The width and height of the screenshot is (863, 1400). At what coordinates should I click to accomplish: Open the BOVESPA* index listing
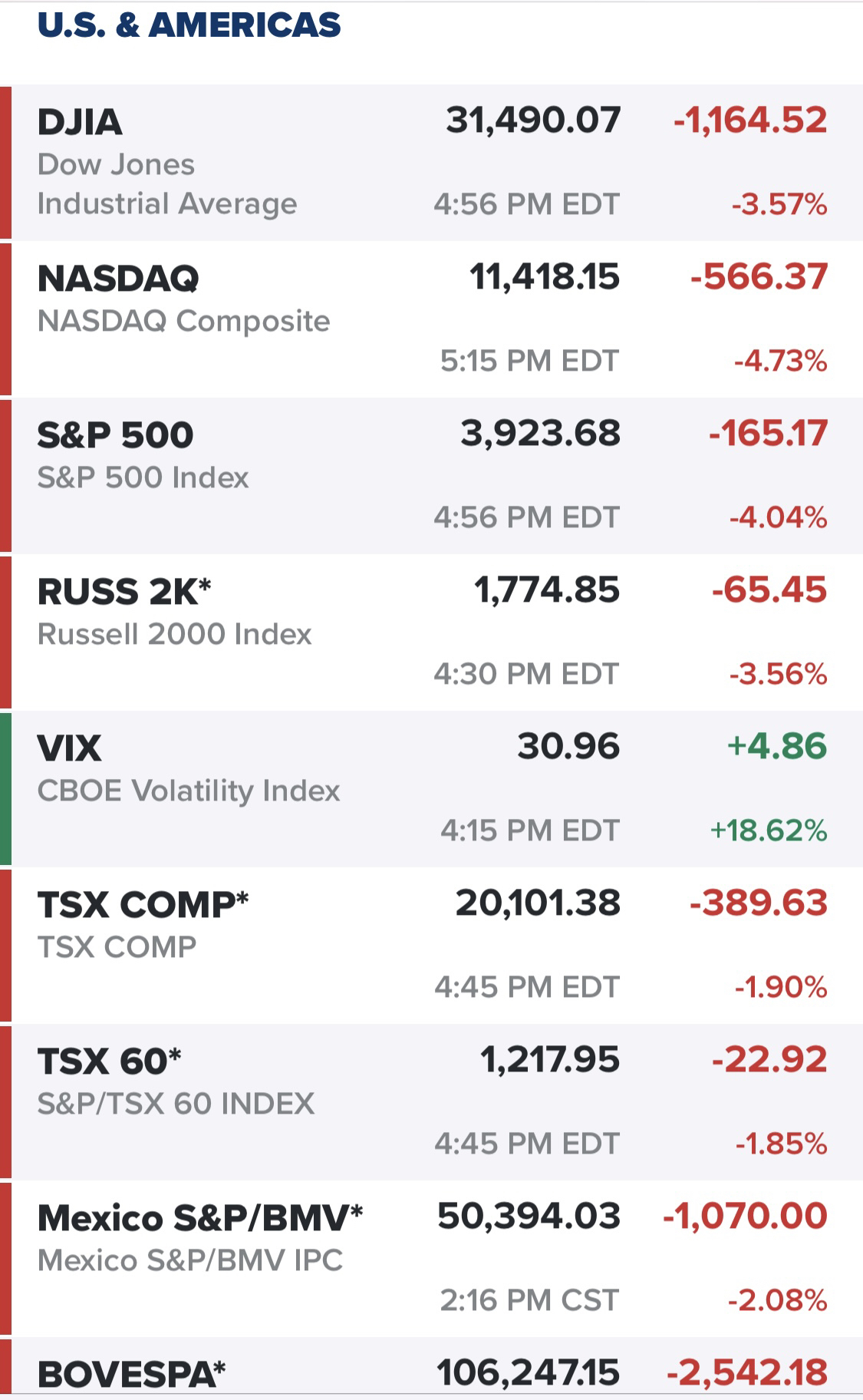point(431,1368)
